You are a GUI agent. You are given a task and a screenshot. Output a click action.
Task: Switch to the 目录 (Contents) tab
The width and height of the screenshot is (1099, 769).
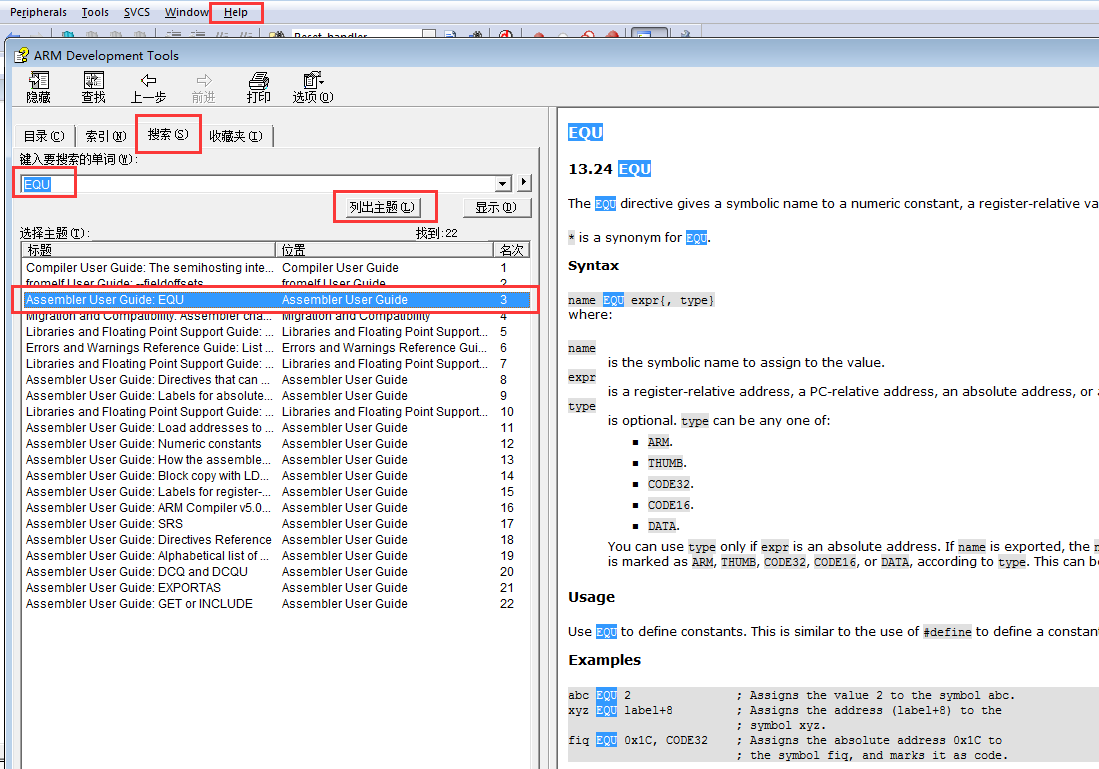click(43, 136)
